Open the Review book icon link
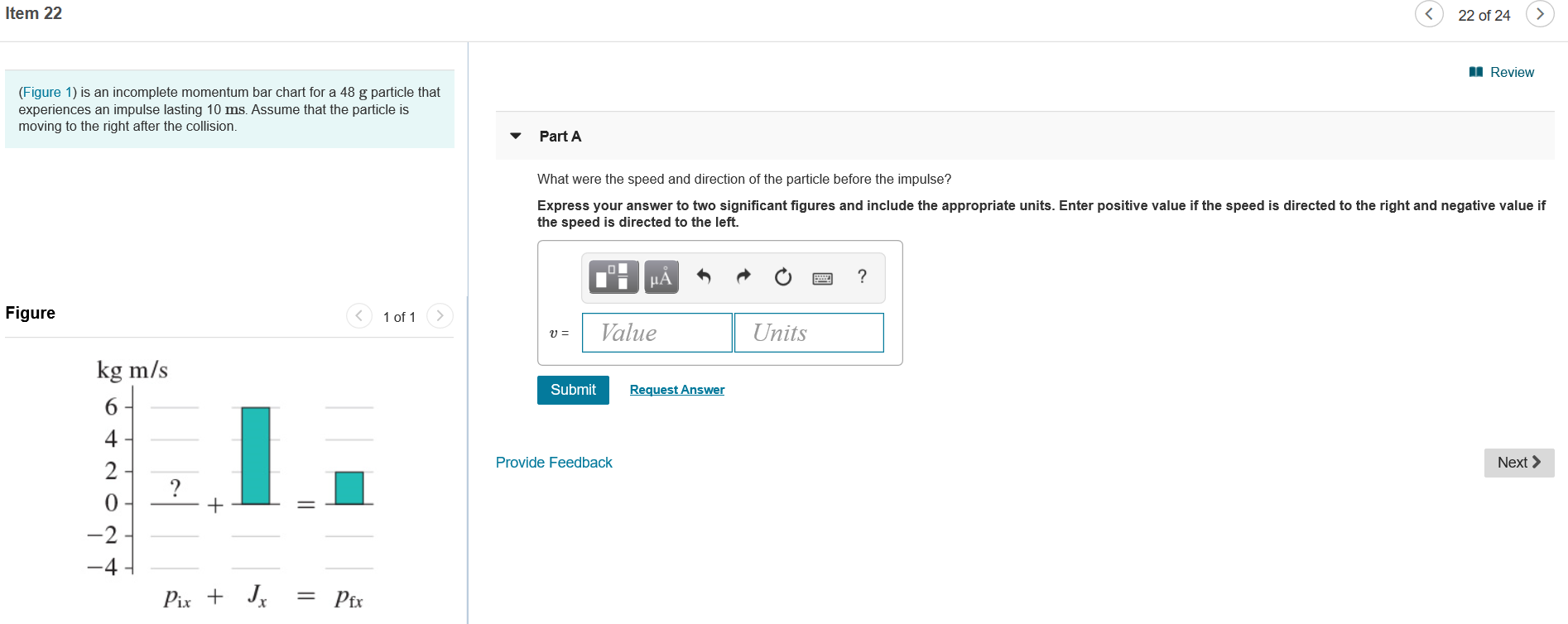This screenshot has width=1568, height=624. point(1501,72)
